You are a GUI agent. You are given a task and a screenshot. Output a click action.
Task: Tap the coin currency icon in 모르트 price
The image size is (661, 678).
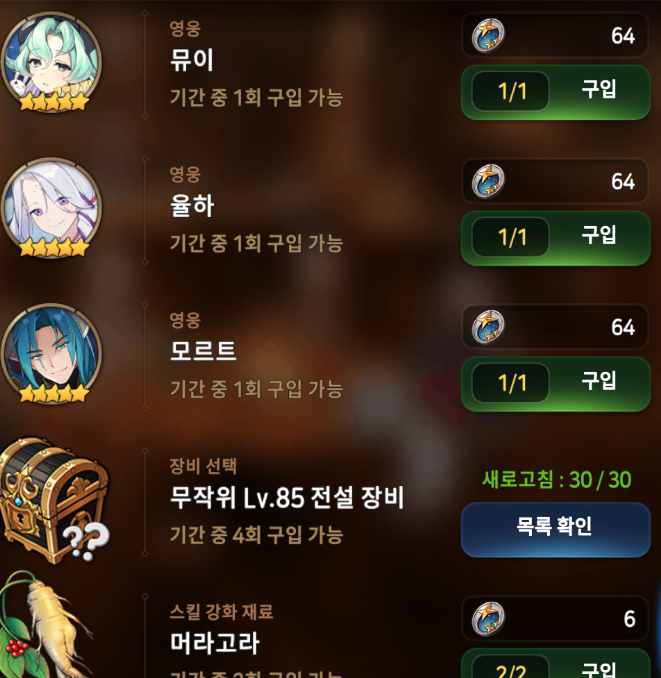pyautogui.click(x=488, y=327)
